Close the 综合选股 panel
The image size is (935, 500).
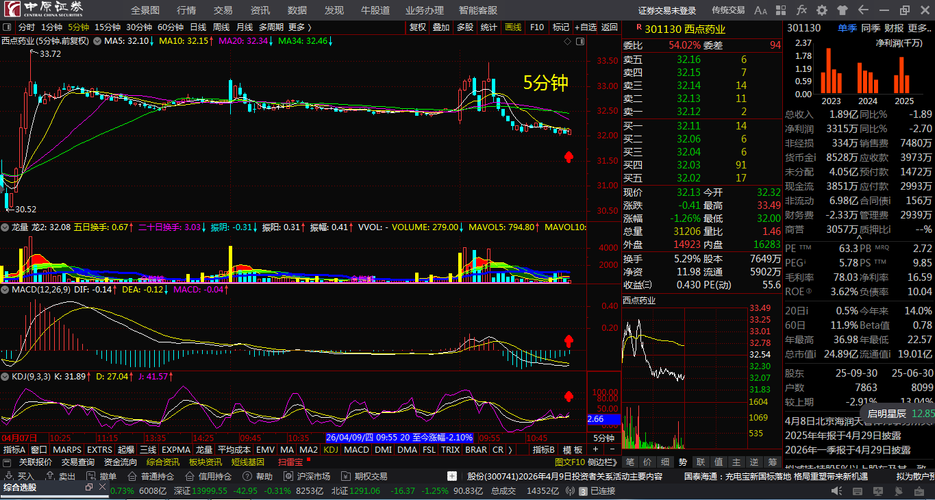(x=103, y=487)
